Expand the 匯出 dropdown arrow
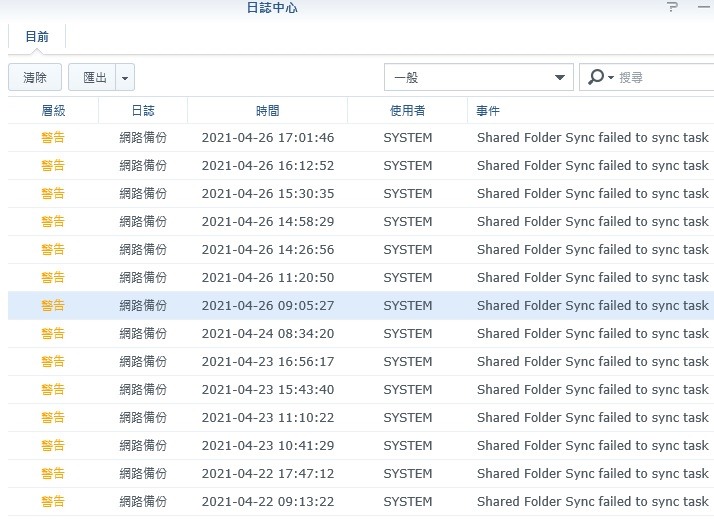 [125, 77]
